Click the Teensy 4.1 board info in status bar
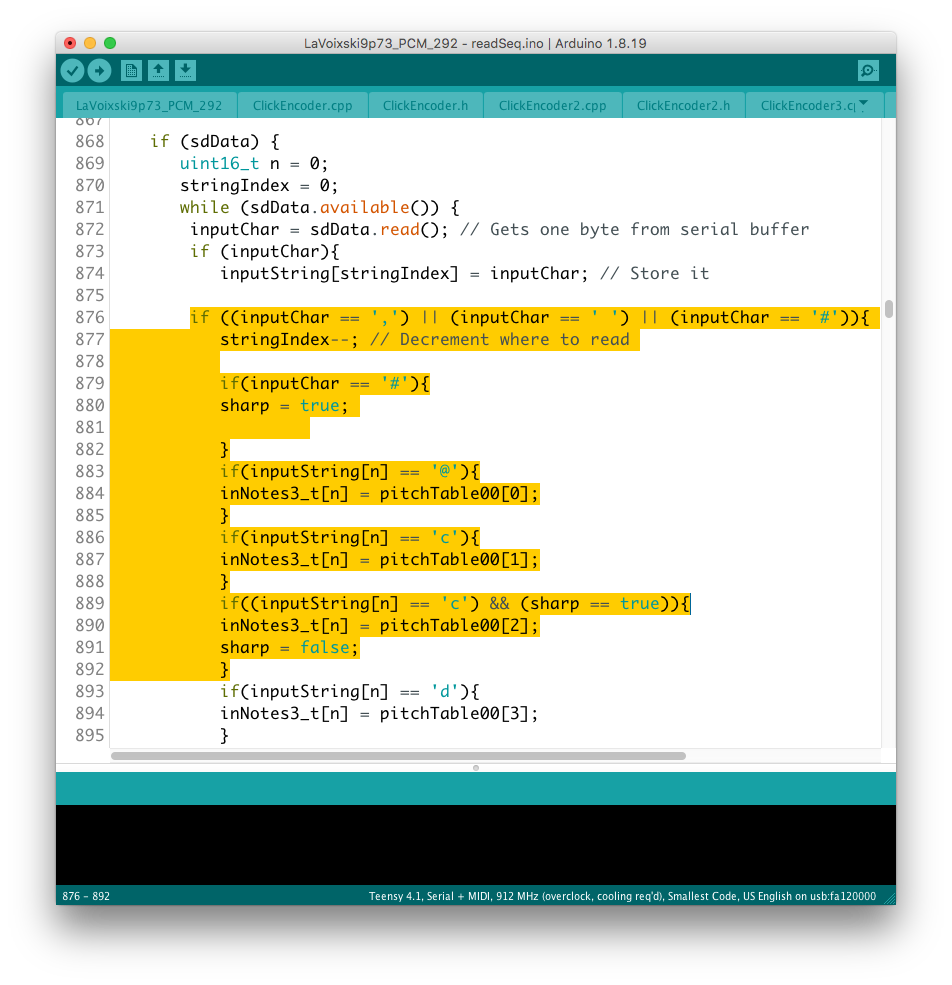This screenshot has width=952, height=985. [x=622, y=896]
